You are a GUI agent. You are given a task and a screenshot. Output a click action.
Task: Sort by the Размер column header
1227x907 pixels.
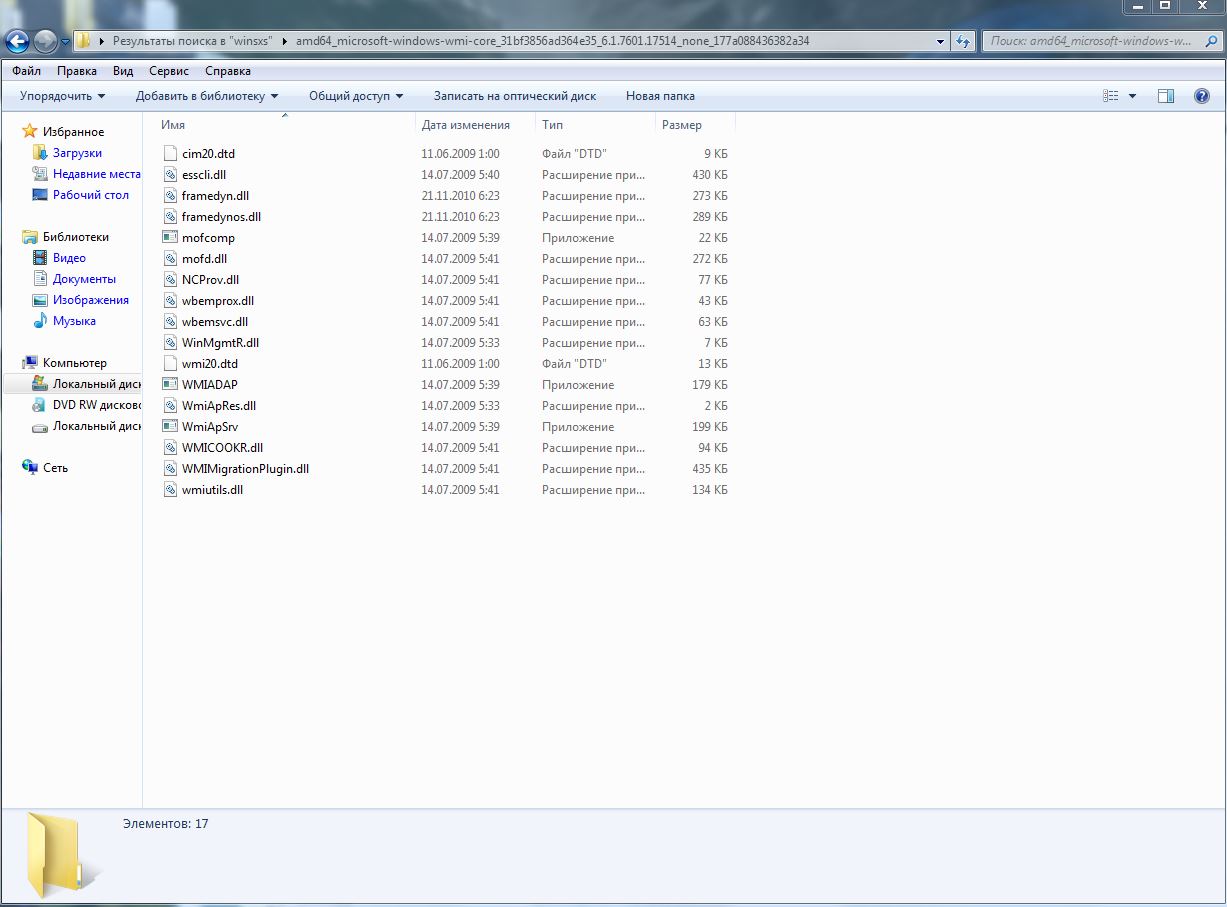(x=695, y=125)
